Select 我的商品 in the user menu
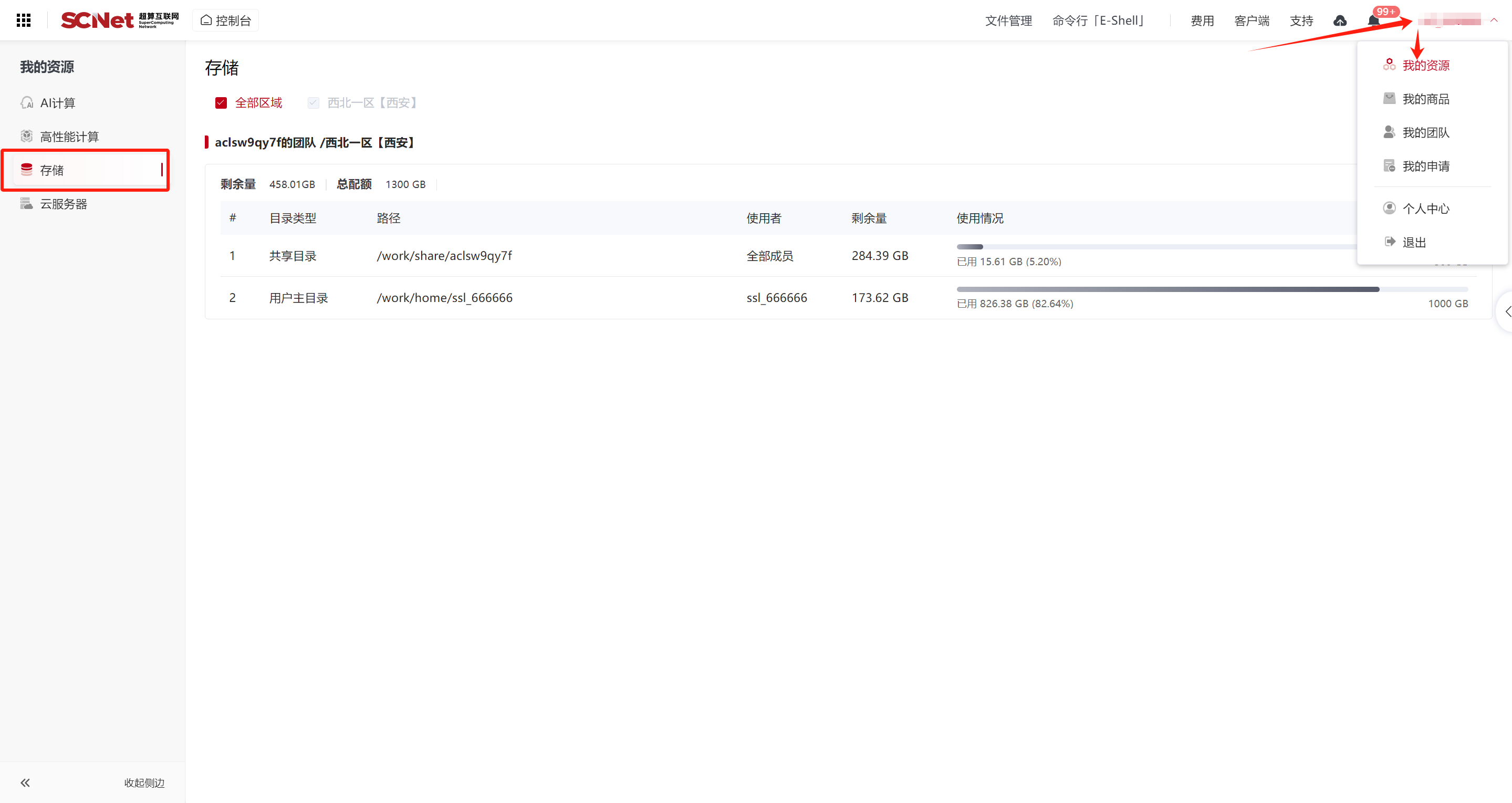Viewport: 1512px width, 803px height. 1425,99
